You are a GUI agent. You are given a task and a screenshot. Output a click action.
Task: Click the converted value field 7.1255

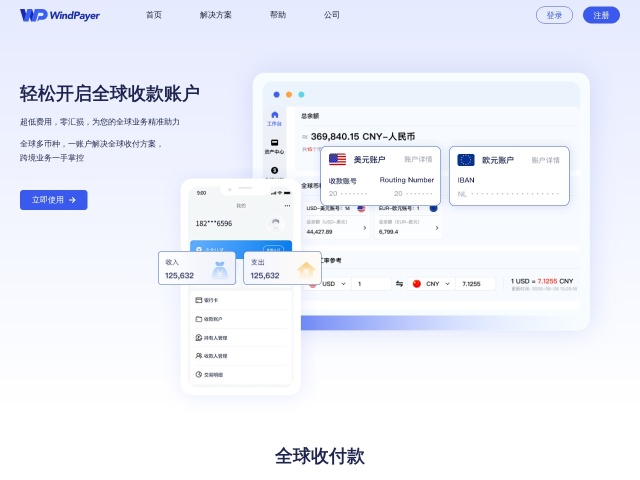click(476, 284)
